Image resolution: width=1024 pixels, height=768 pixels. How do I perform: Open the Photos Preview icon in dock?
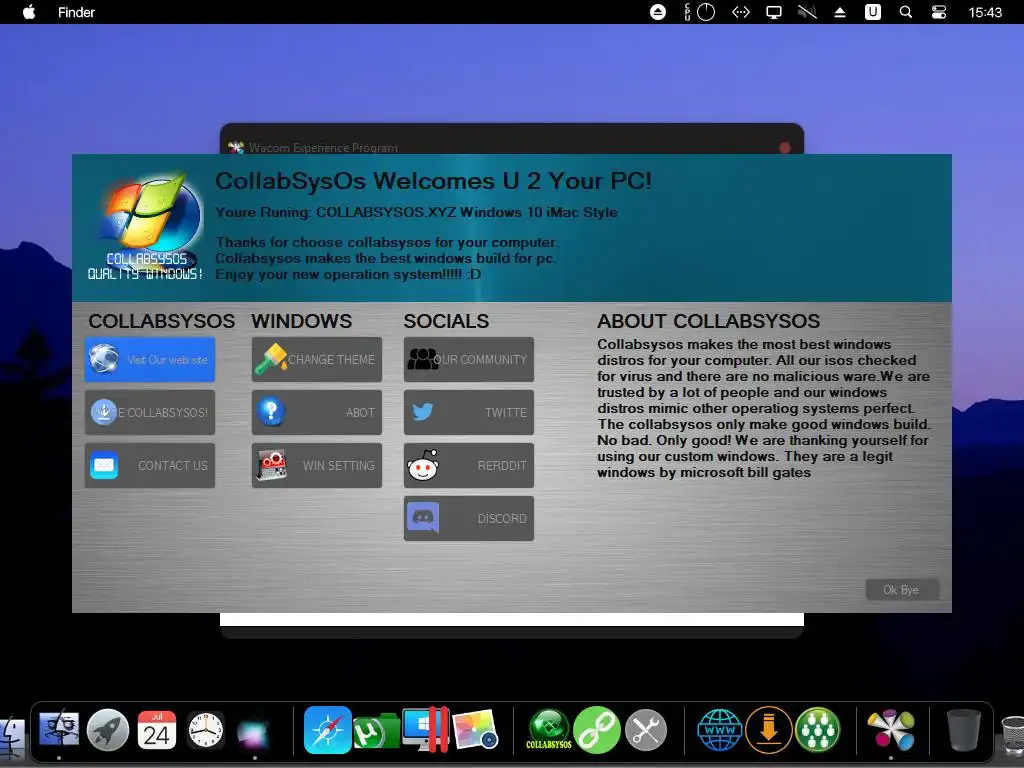[475, 730]
